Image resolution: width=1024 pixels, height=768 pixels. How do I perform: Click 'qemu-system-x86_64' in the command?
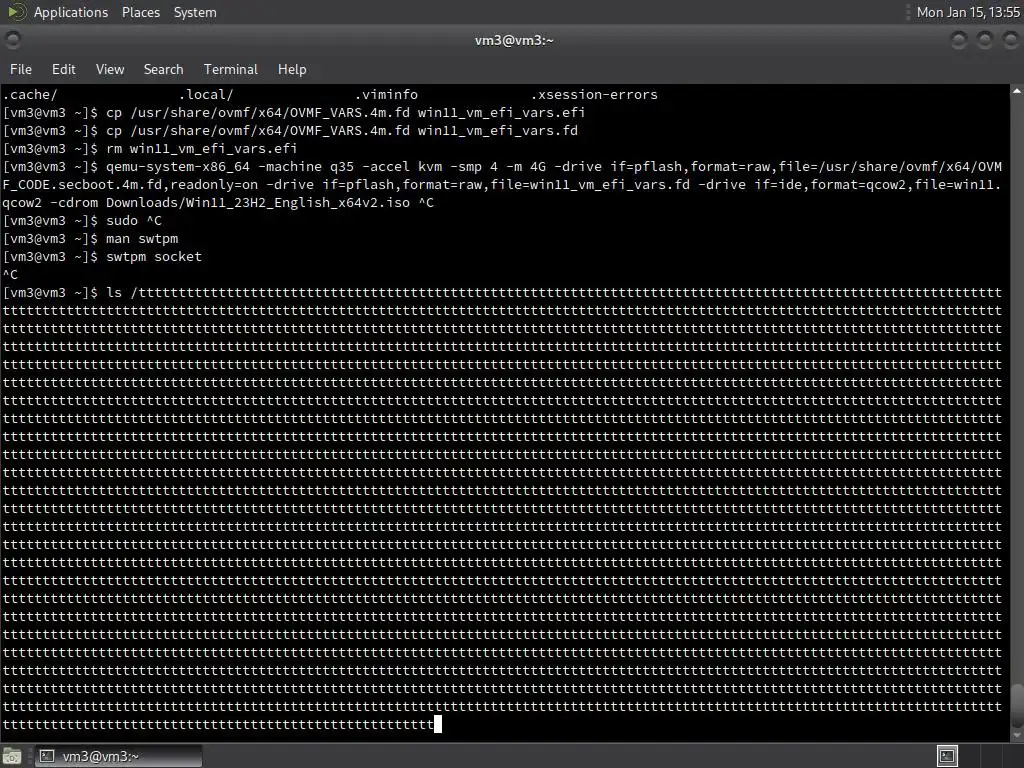tap(178, 167)
